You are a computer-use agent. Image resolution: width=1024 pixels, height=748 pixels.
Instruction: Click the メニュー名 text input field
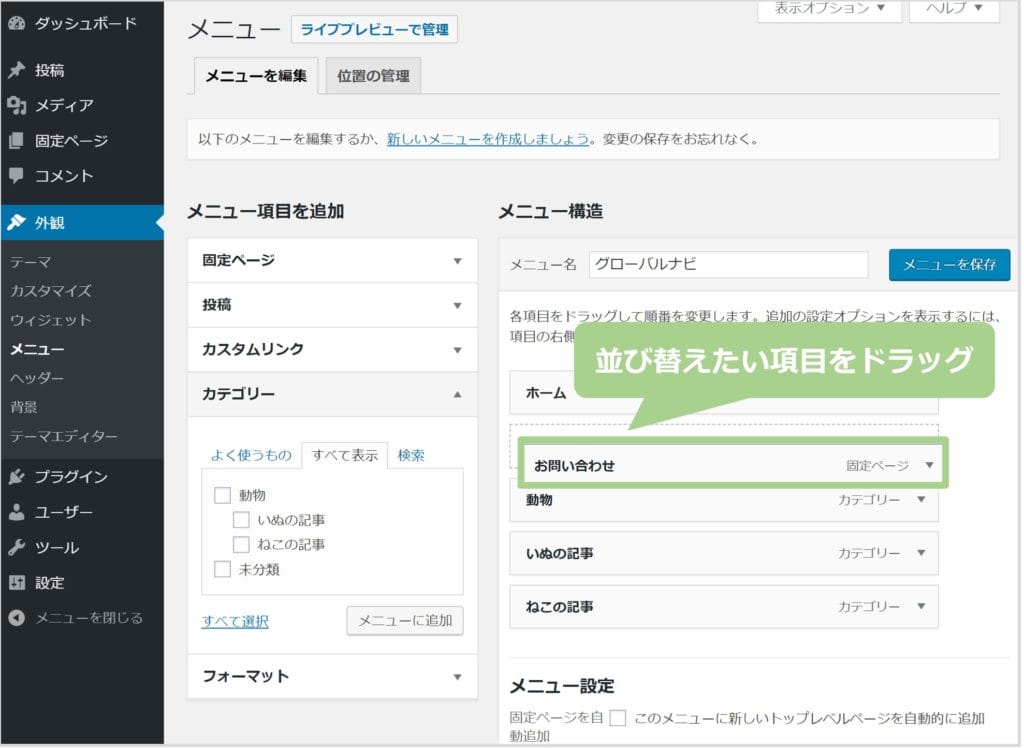(x=728, y=265)
